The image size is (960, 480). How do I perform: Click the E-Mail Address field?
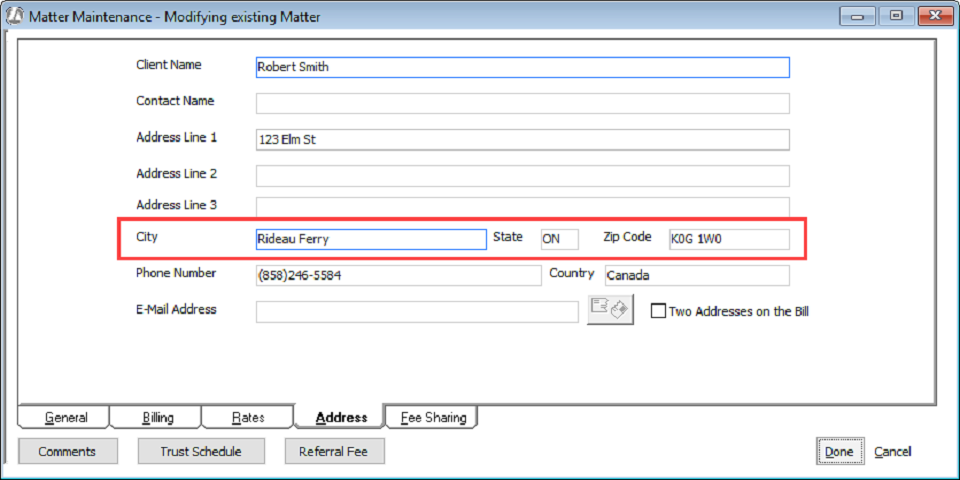(x=417, y=312)
